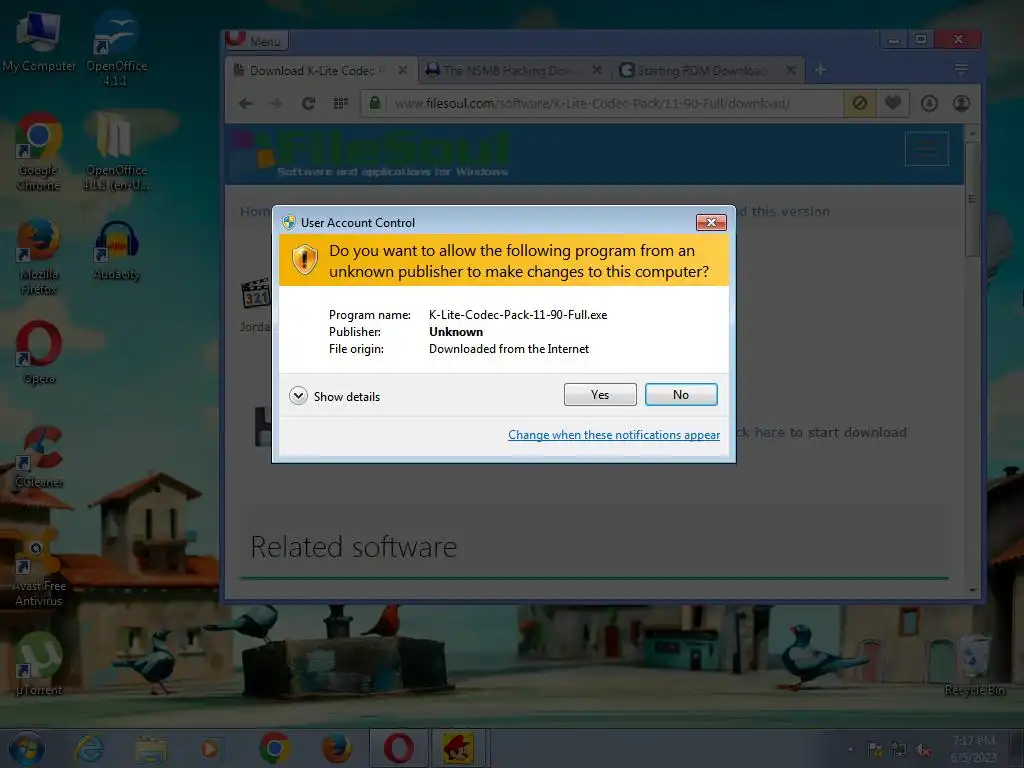Open Windows Explorer from taskbar
Screen dimensions: 1024x768
151,748
